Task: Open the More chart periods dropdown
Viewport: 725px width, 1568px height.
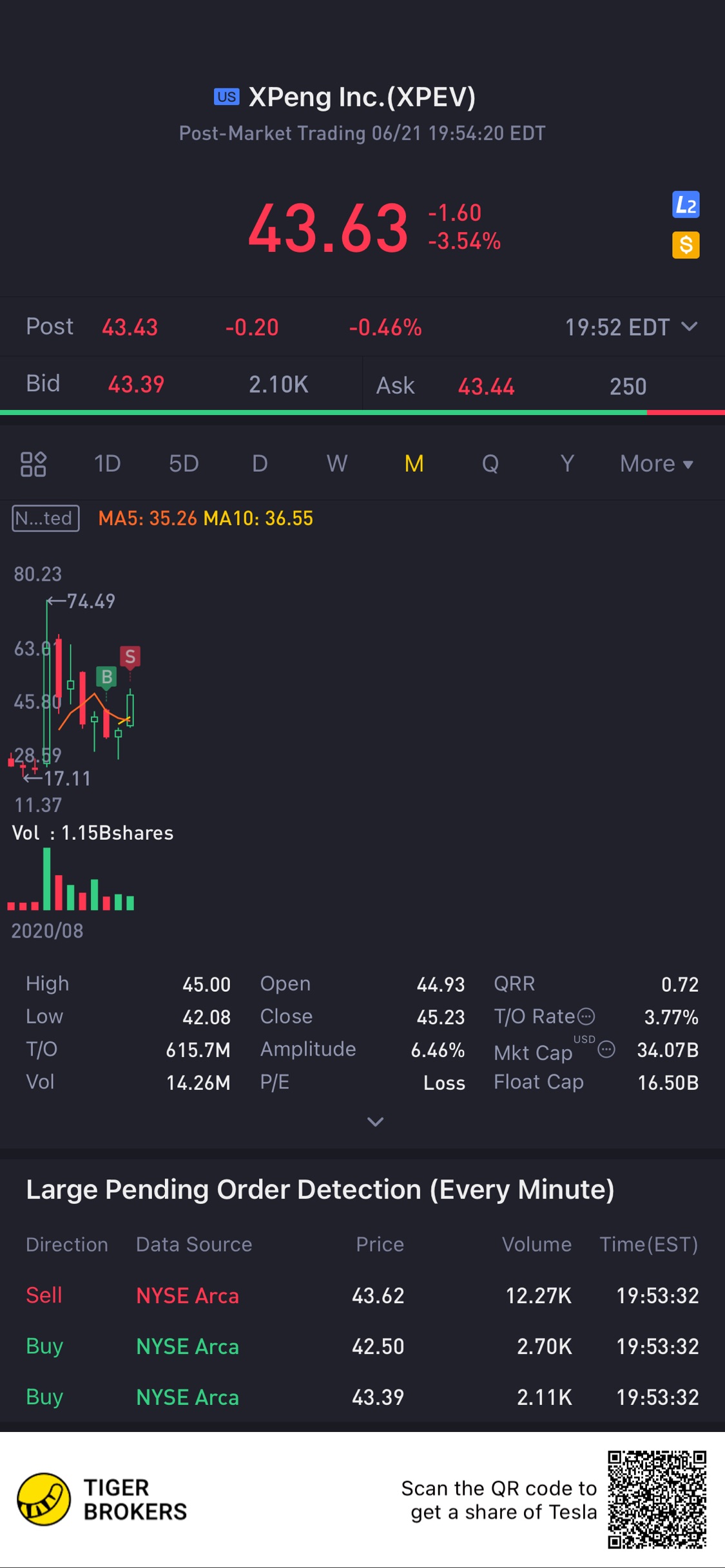Action: [x=656, y=464]
